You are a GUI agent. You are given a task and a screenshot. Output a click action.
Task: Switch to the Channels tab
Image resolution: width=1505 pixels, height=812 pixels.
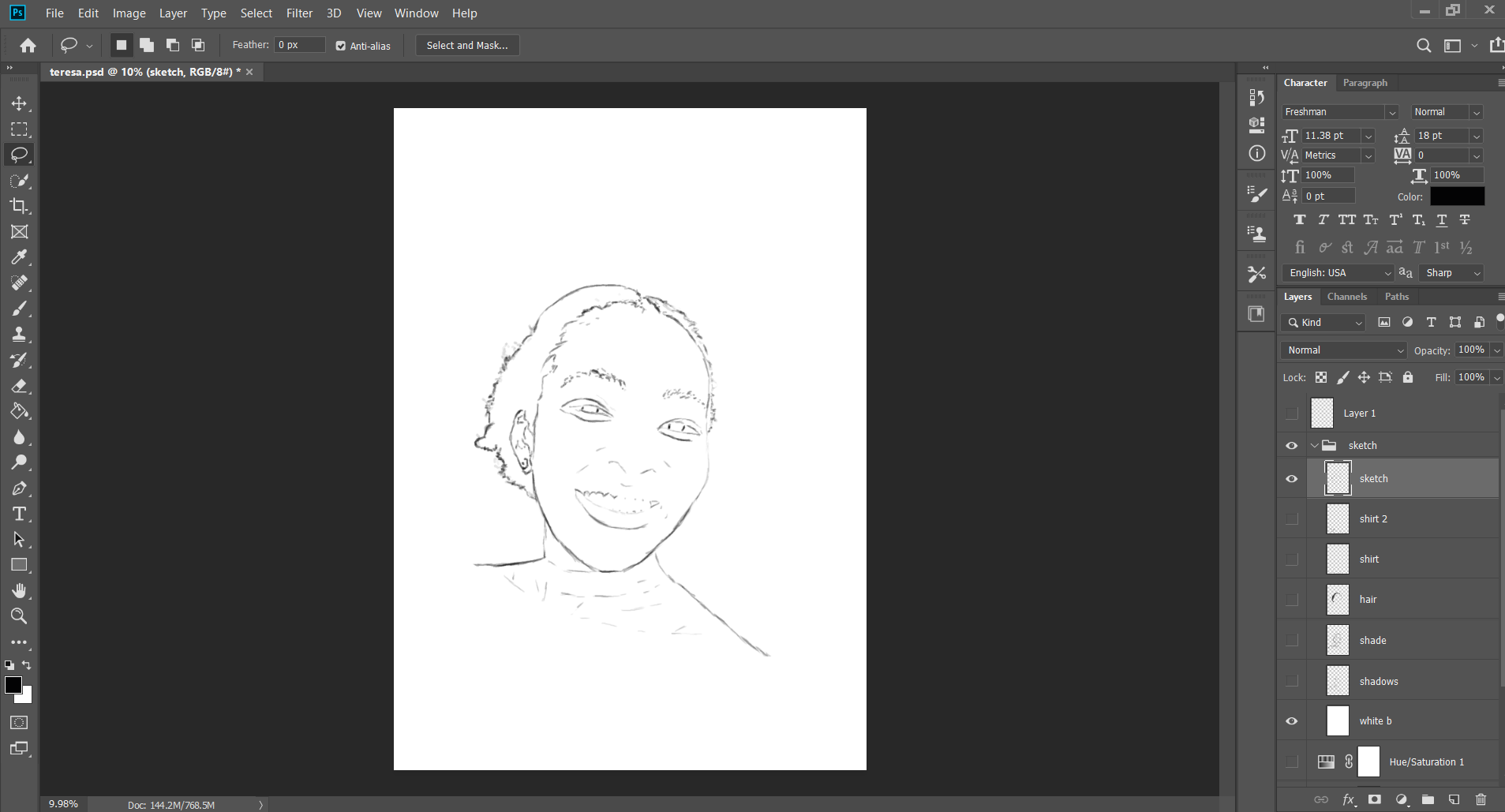pyautogui.click(x=1346, y=296)
